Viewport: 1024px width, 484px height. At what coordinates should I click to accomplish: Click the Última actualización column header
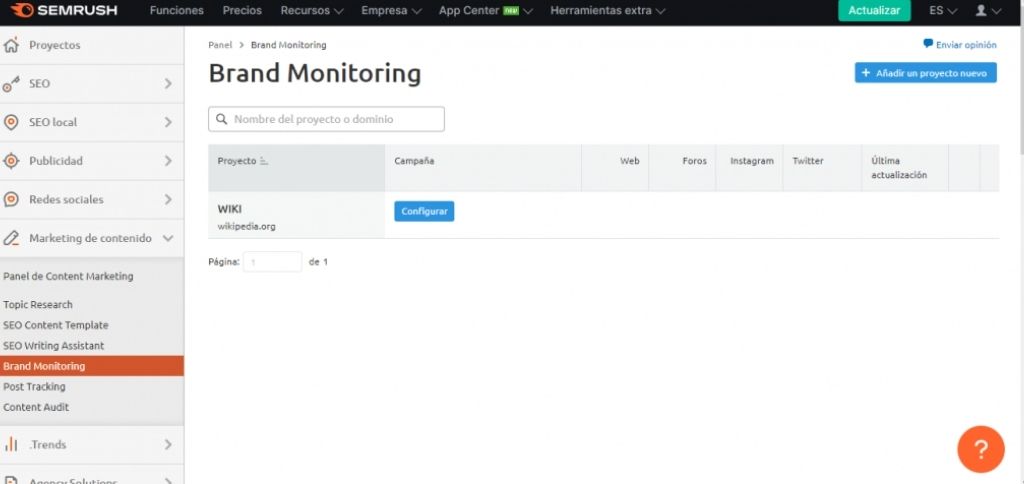pos(899,168)
